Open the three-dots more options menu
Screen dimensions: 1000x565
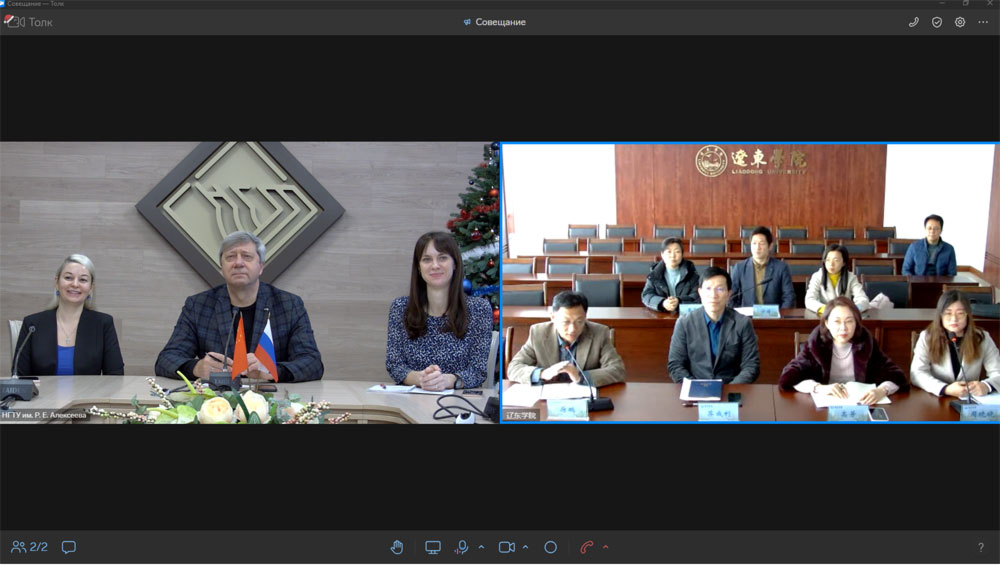point(983,22)
